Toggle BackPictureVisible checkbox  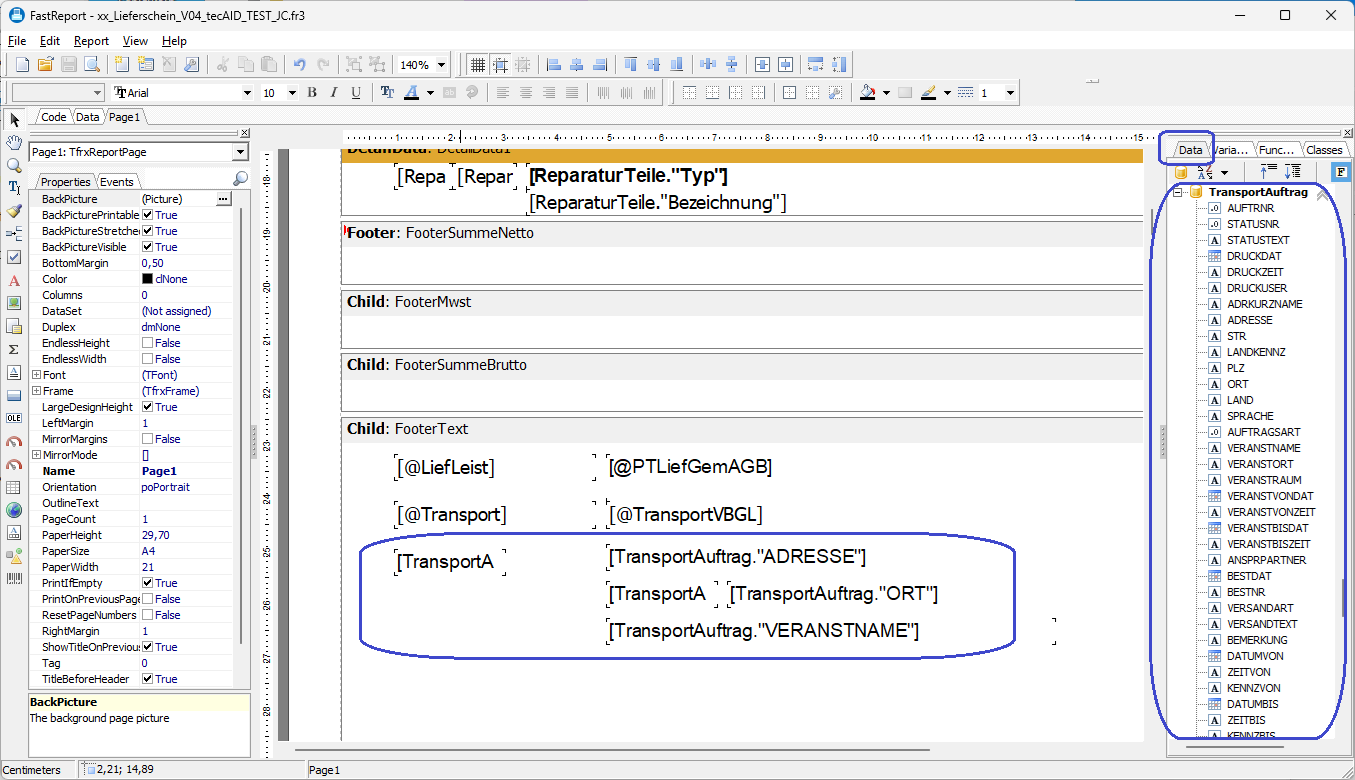(x=147, y=247)
